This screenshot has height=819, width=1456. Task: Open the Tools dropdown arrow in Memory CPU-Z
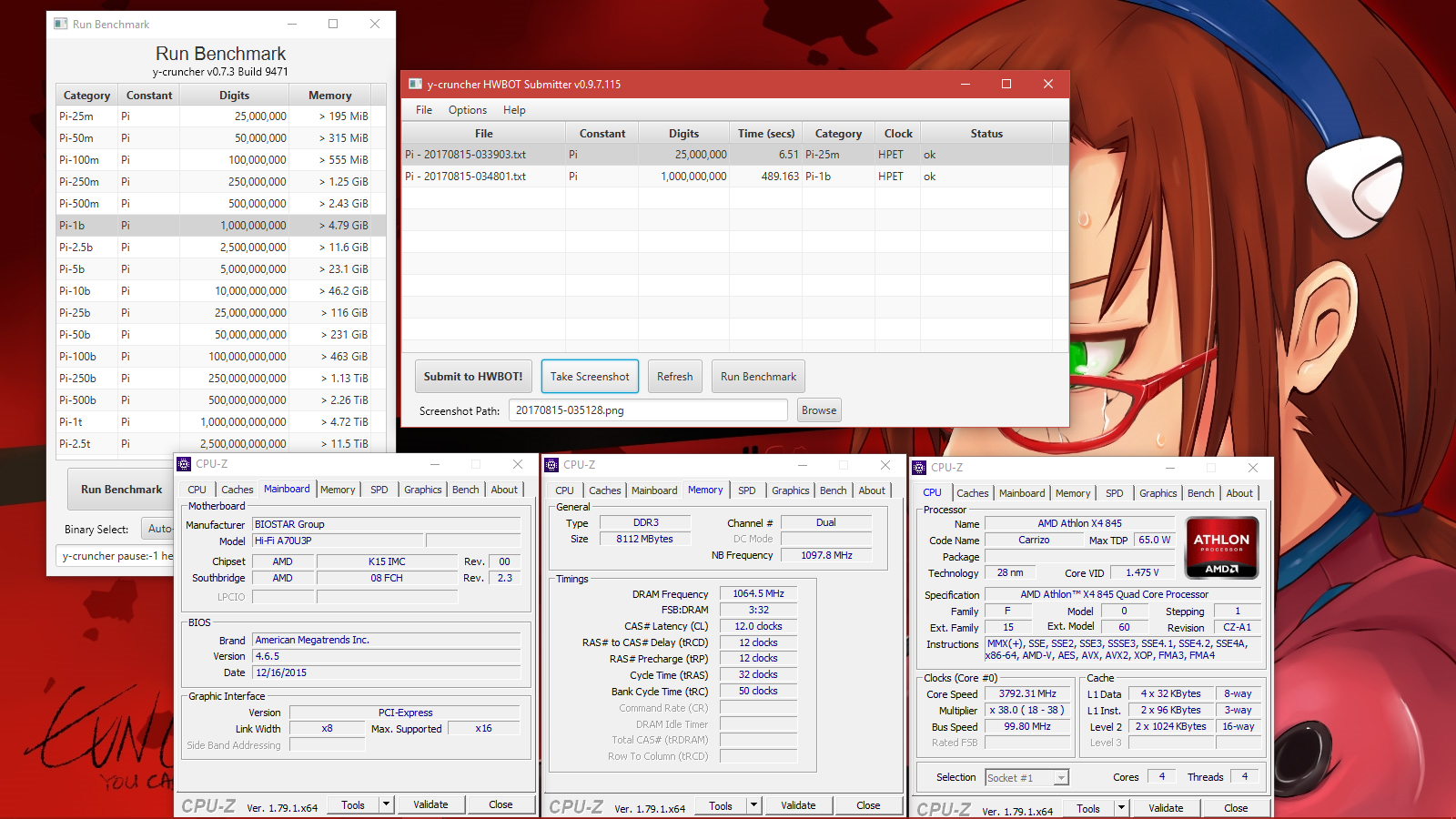pyautogui.click(x=753, y=805)
